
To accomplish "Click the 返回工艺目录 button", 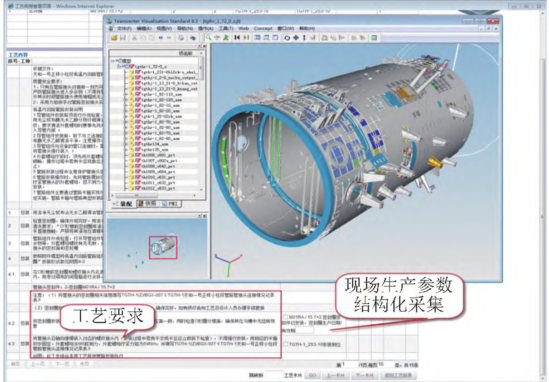I will (x=398, y=375).
